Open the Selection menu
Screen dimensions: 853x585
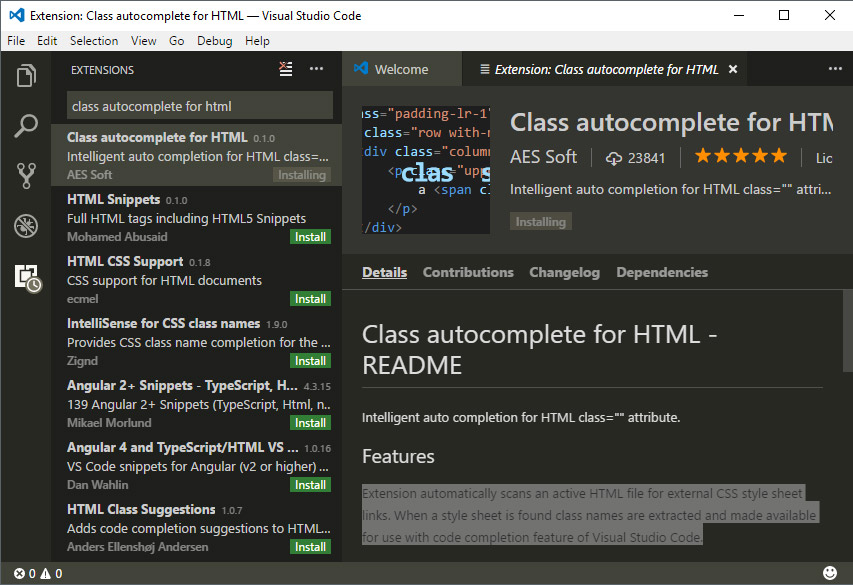pyautogui.click(x=94, y=41)
